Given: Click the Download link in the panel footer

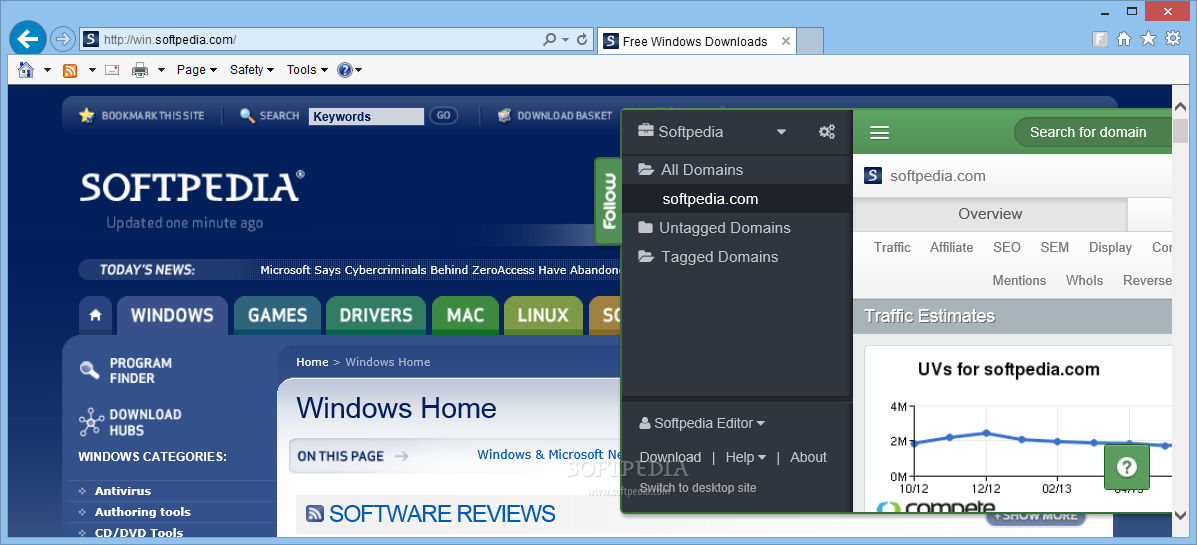Looking at the screenshot, I should point(670,457).
